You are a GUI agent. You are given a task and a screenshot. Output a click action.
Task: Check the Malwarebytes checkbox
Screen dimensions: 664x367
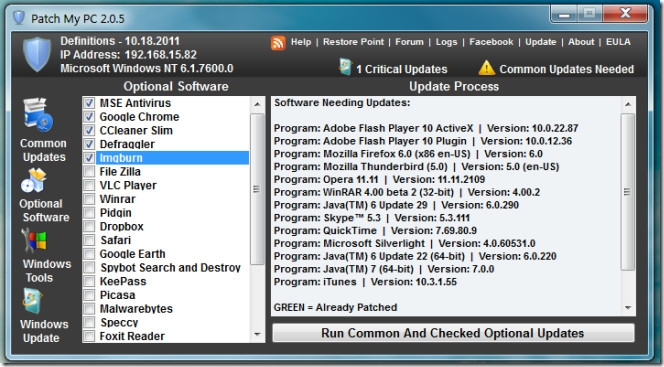[x=89, y=309]
